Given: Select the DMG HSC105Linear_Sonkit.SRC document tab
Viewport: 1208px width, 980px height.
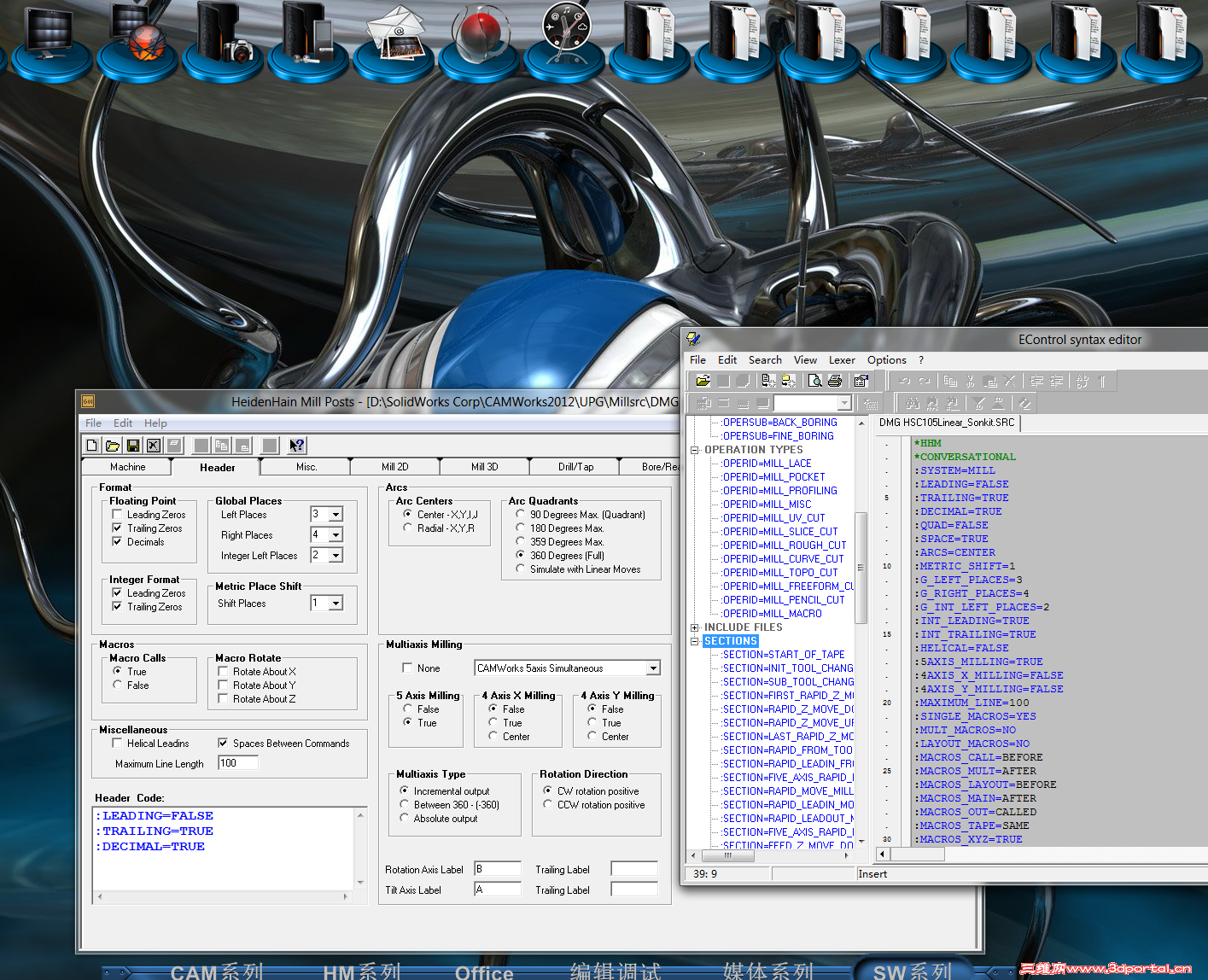Looking at the screenshot, I should (947, 423).
